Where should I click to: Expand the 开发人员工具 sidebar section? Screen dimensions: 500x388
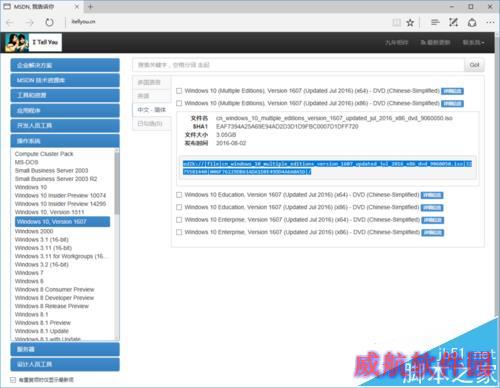click(65, 125)
